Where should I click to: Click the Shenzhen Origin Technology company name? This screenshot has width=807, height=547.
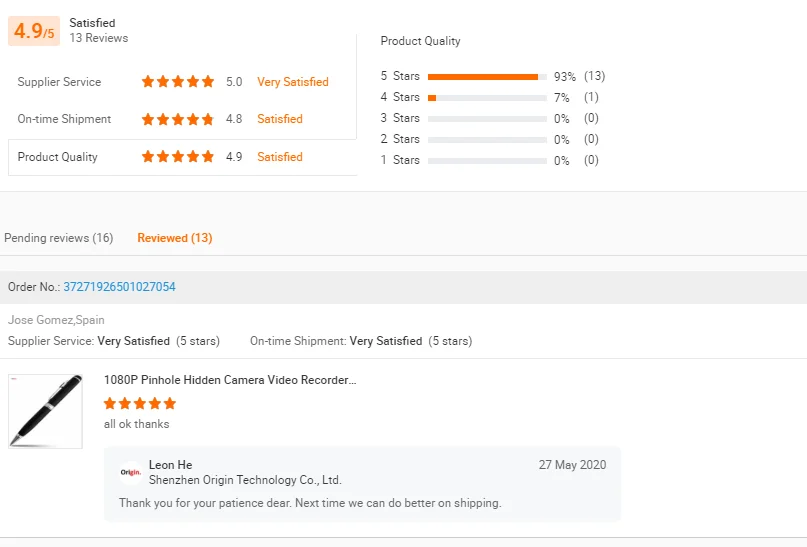(245, 480)
